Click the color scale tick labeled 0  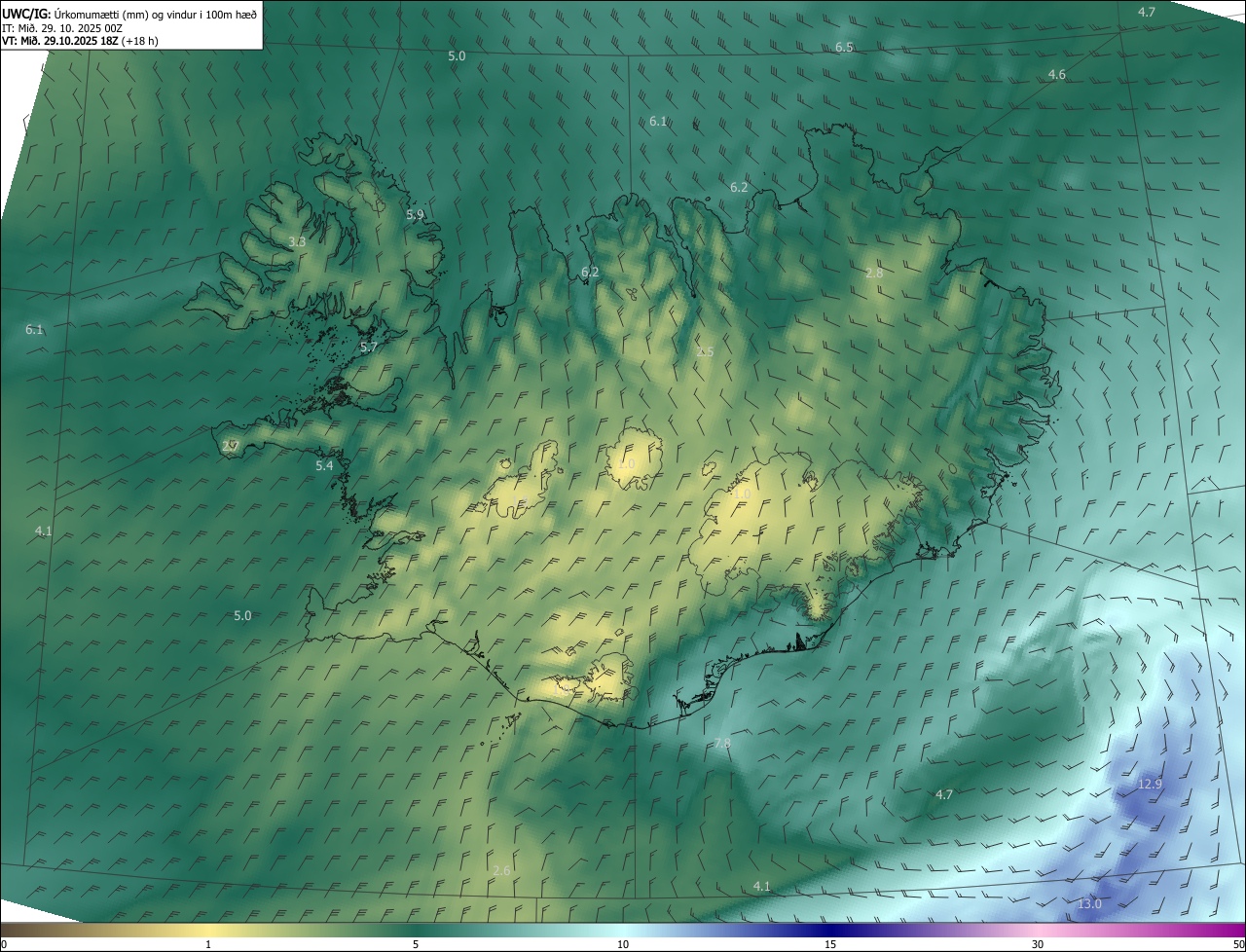click(4, 944)
